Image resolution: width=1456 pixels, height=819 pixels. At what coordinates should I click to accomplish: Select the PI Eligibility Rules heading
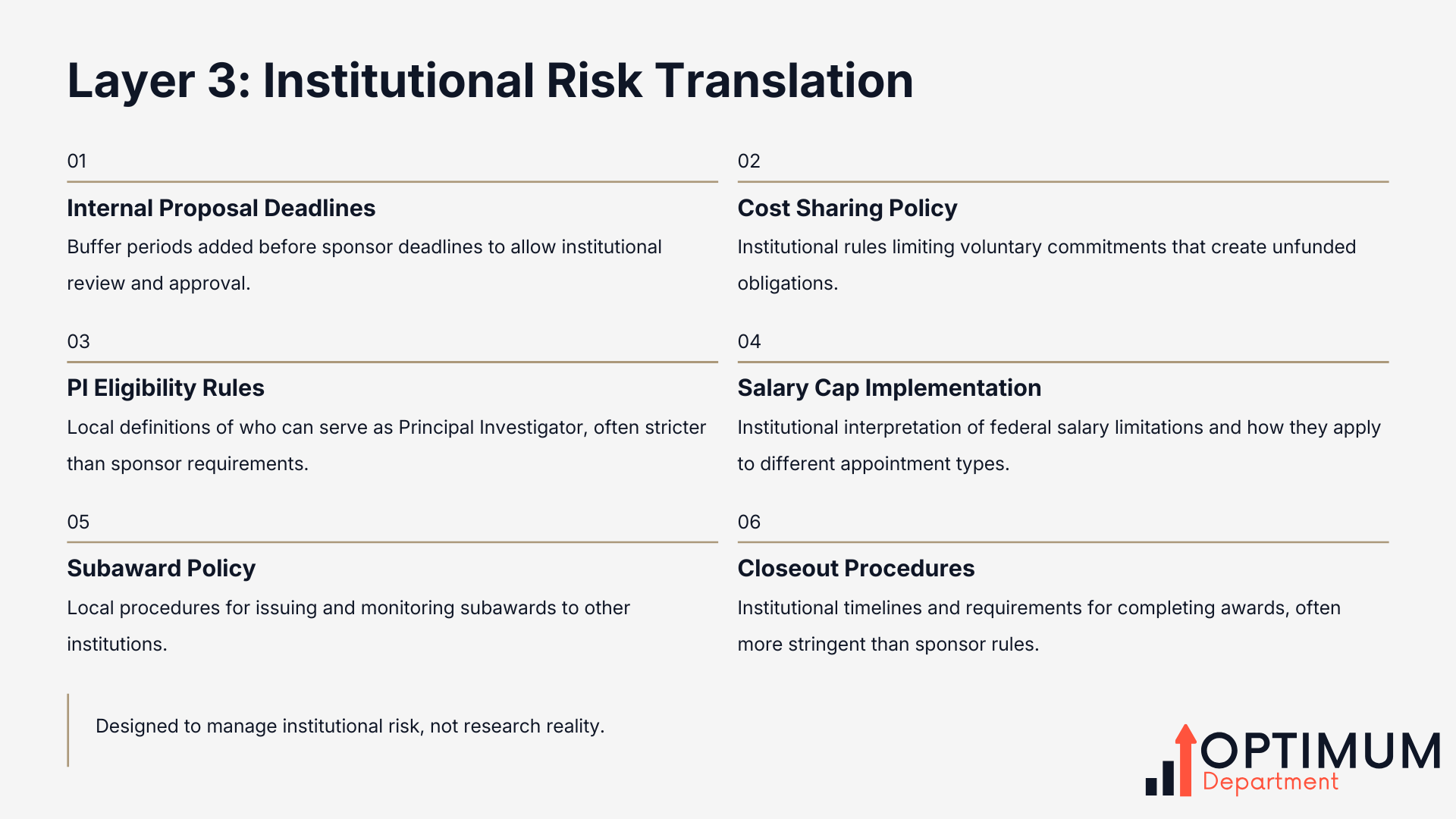pyautogui.click(x=165, y=388)
